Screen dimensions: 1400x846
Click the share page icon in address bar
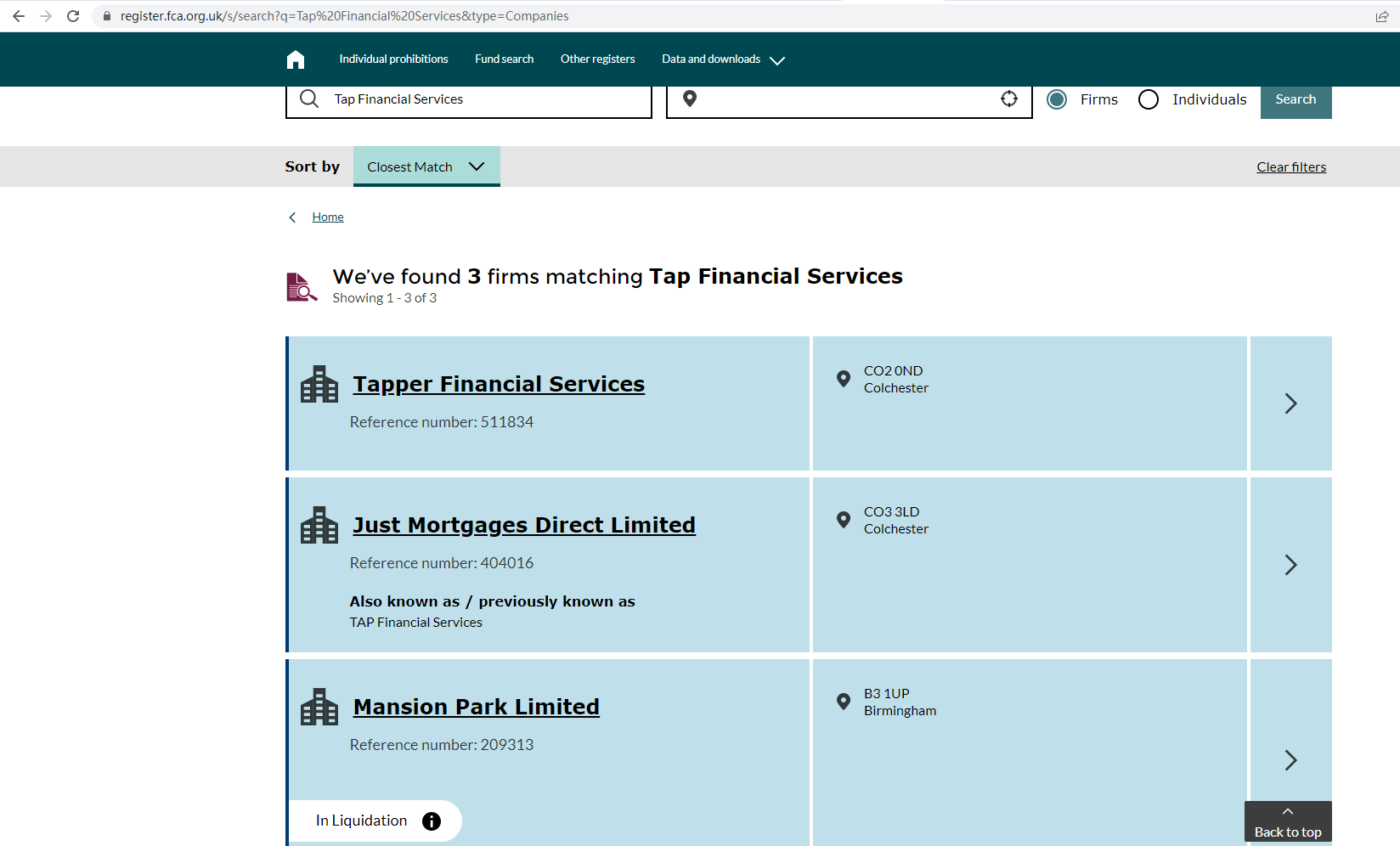(x=1382, y=16)
